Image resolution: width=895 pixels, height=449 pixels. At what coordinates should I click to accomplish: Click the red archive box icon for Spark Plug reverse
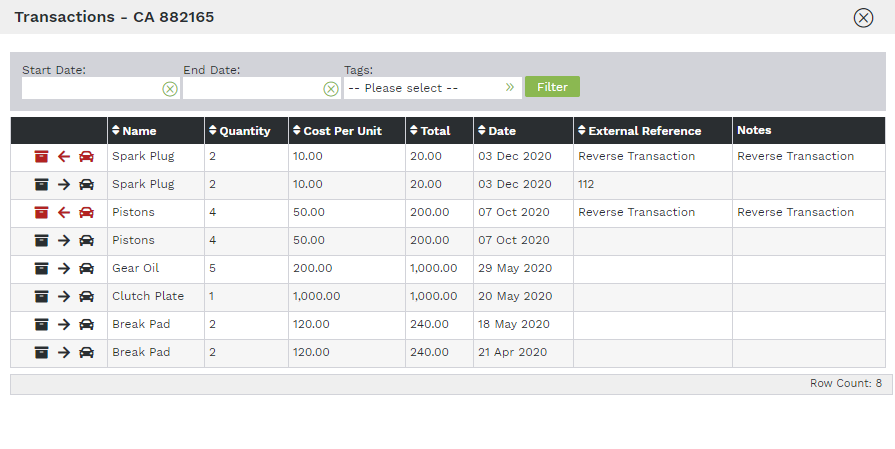pos(41,156)
